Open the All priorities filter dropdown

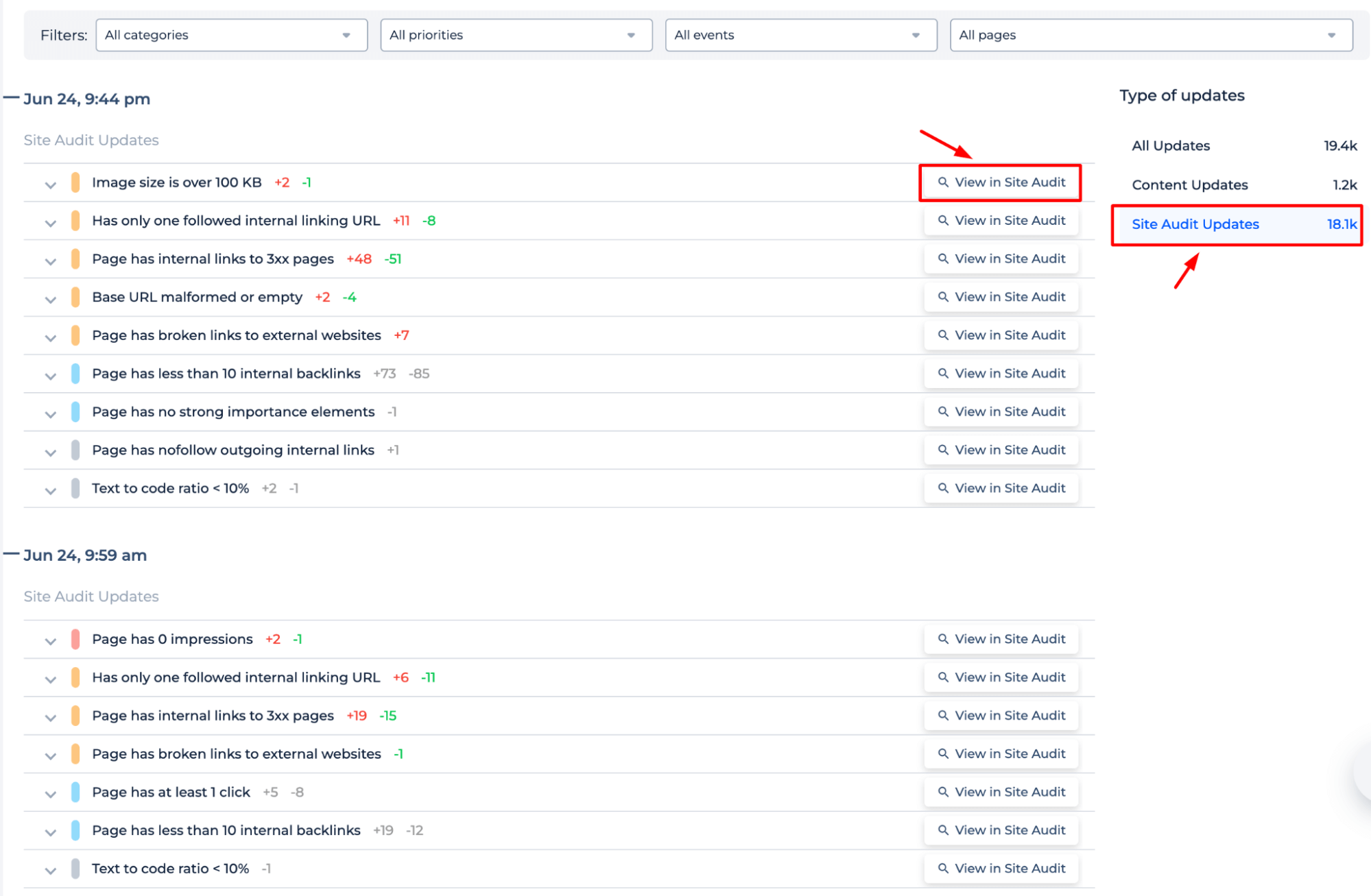tap(516, 35)
